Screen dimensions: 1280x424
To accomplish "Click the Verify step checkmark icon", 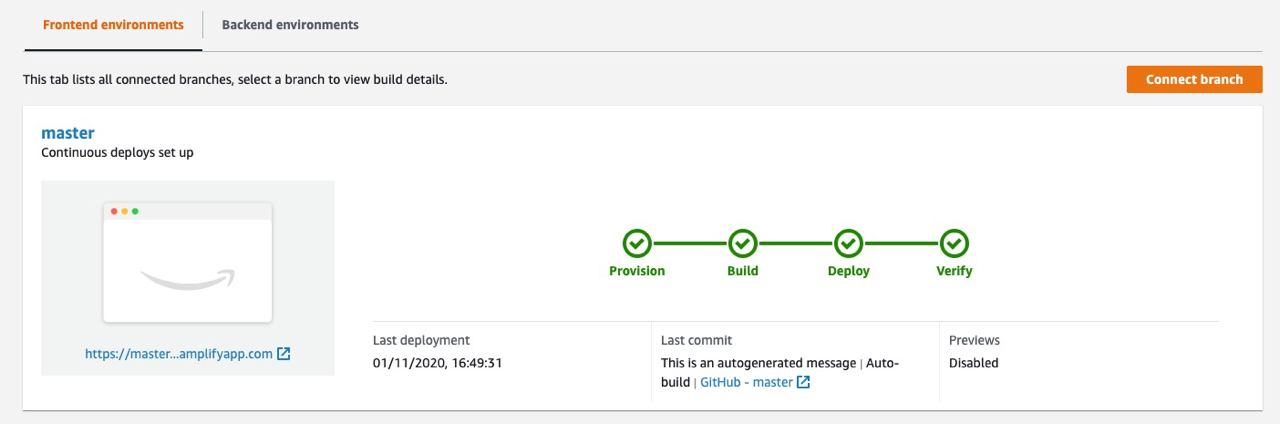I will 954,243.
